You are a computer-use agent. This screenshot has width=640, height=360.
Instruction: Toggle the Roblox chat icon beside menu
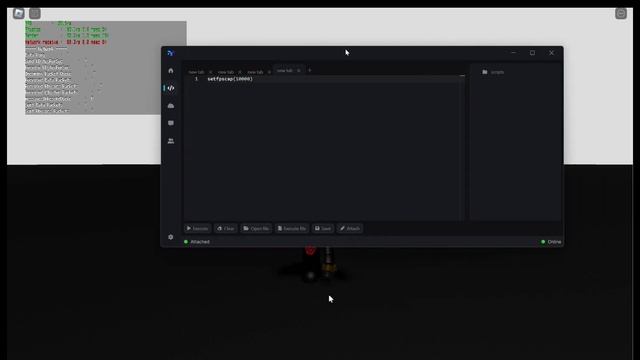click(35, 13)
